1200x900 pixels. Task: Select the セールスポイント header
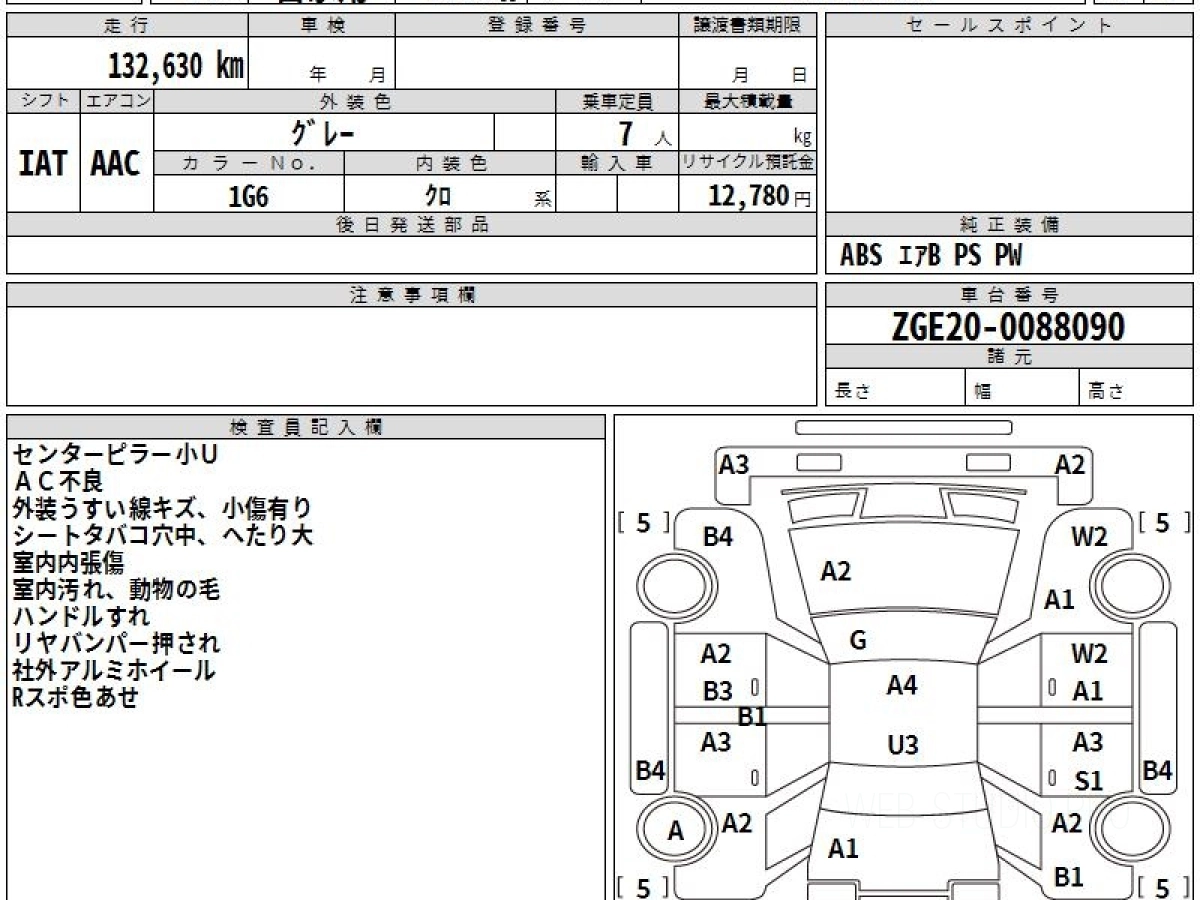tap(1009, 26)
